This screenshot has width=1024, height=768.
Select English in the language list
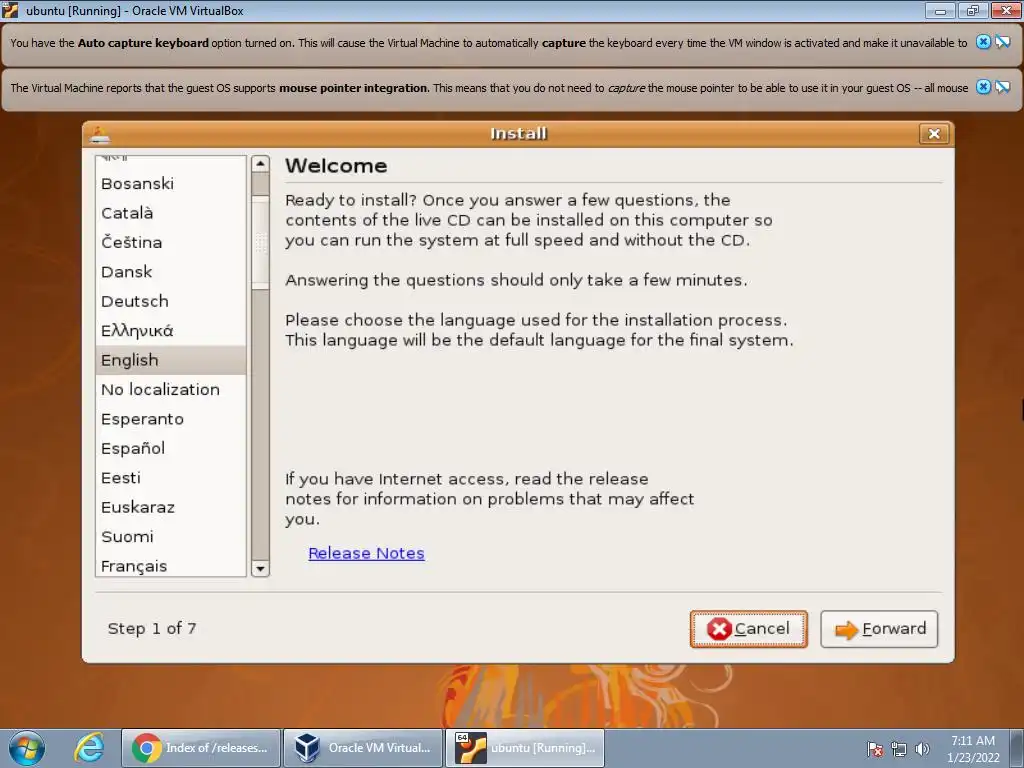(x=170, y=360)
